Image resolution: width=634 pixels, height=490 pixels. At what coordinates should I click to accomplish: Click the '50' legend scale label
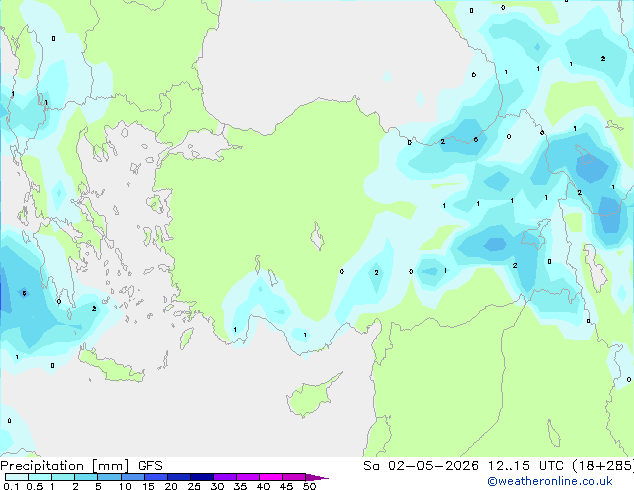pyautogui.click(x=309, y=486)
